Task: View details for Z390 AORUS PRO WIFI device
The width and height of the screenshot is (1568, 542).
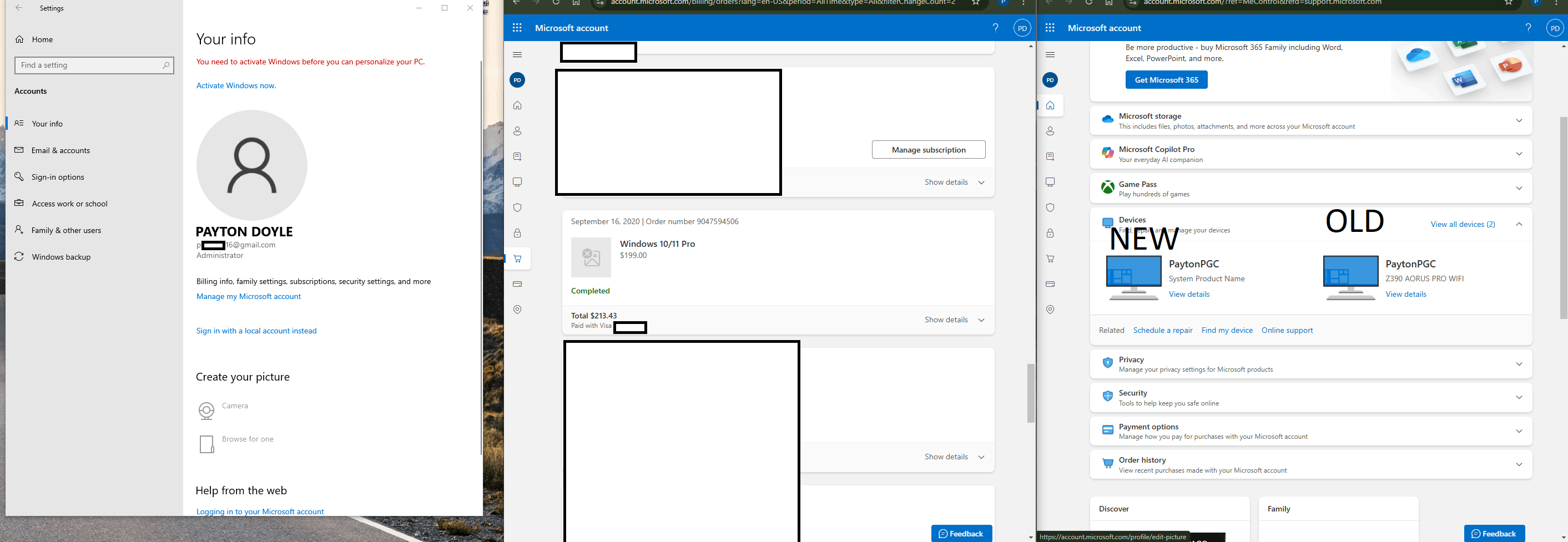Action: [x=1405, y=295]
